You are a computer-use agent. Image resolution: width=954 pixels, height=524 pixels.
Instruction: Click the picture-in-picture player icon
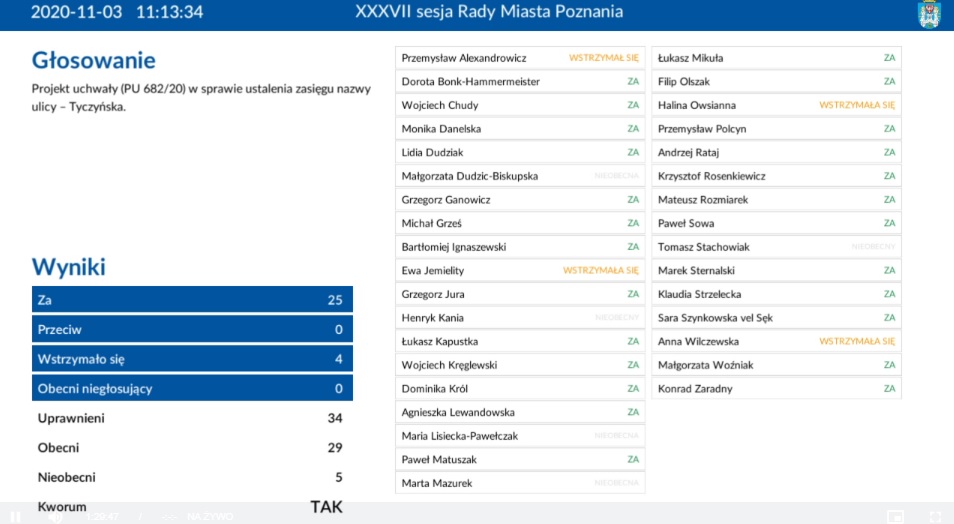pos(895,516)
